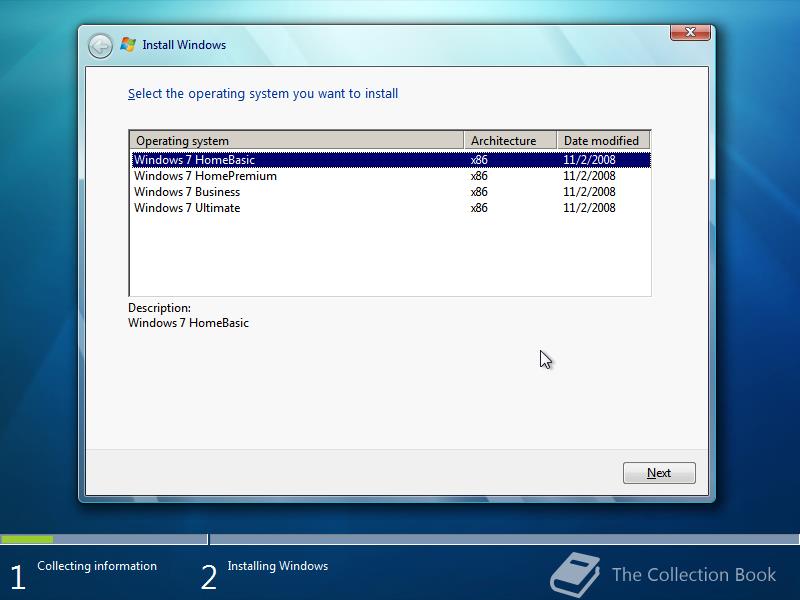Screen dimensions: 800x600
Task: Click x86 architecture in HomeBasic row
Action: 479,160
